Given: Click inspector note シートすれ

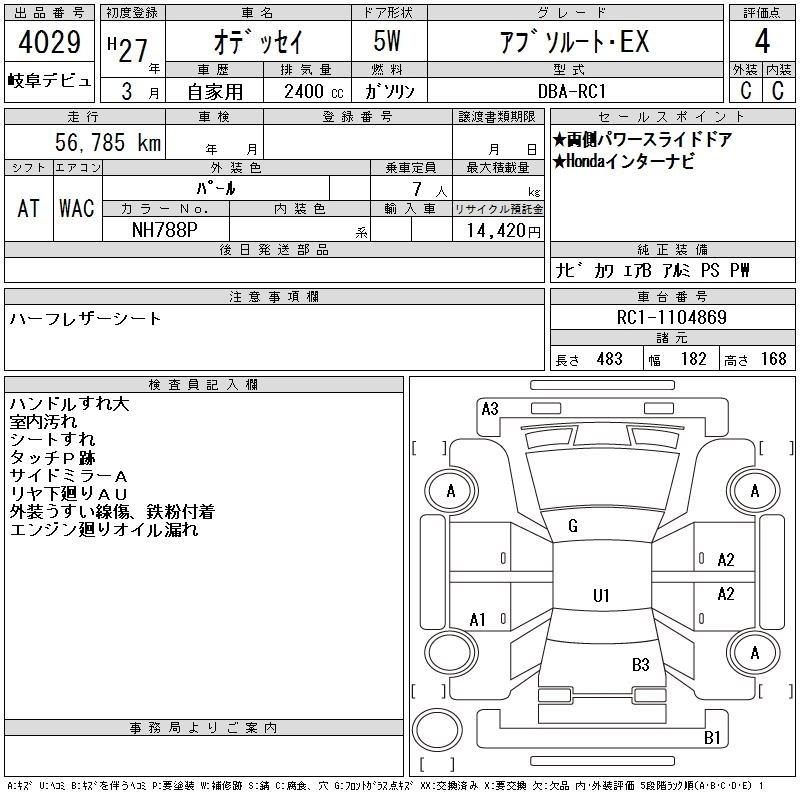Looking at the screenshot, I should [x=53, y=440].
